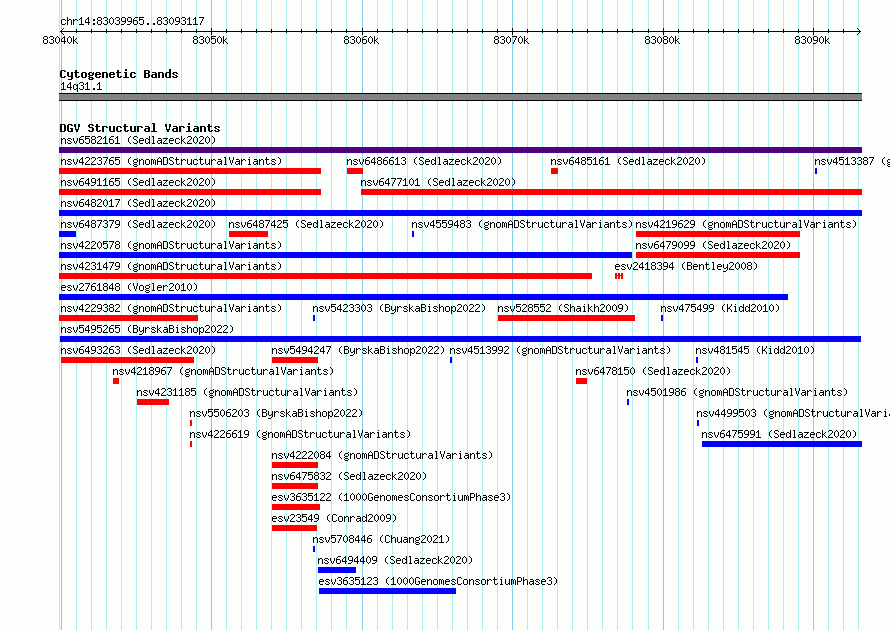Click the nsv4499503 gnomAD variant label
The width and height of the screenshot is (890, 630).
792,413
